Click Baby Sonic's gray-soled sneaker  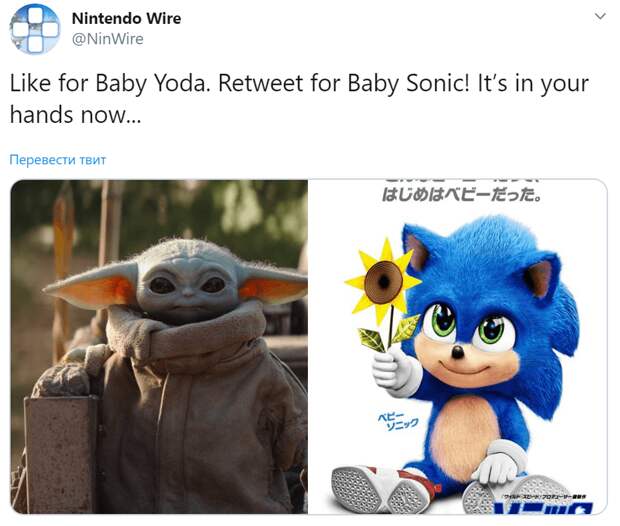380,490
